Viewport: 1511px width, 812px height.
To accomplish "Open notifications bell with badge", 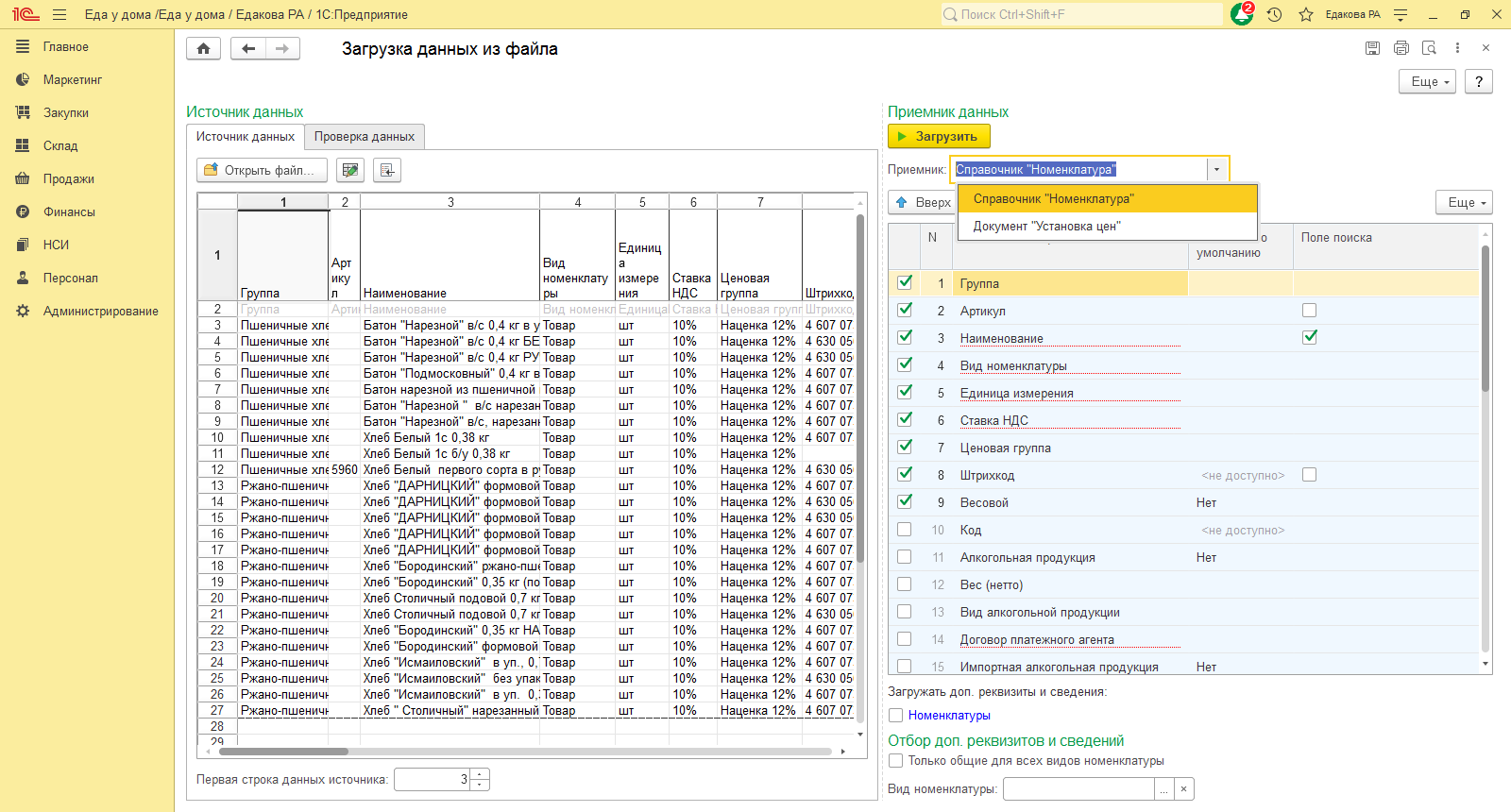I will (x=1242, y=14).
